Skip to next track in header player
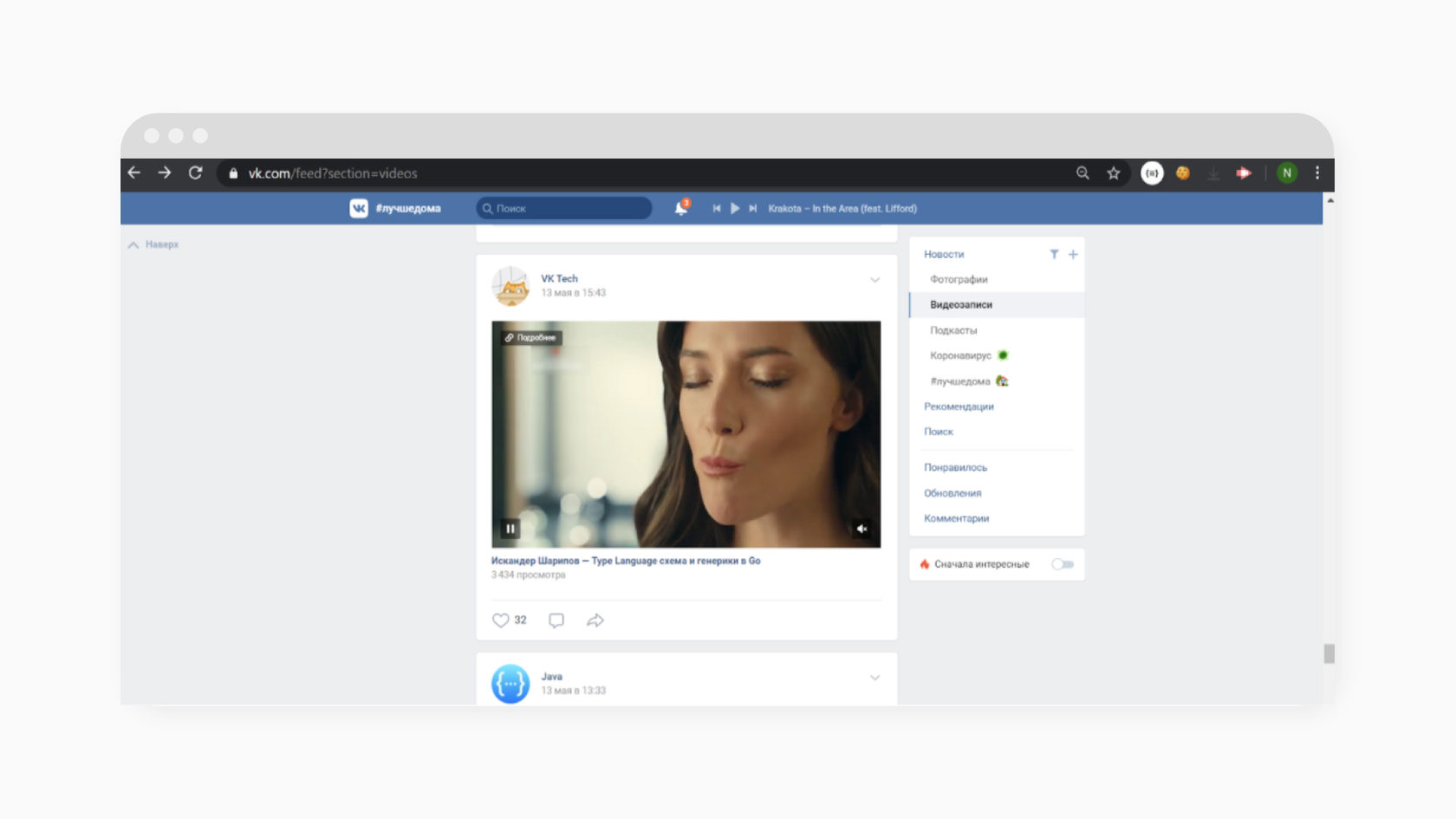Screen dimensions: 1456x819 pos(753,208)
